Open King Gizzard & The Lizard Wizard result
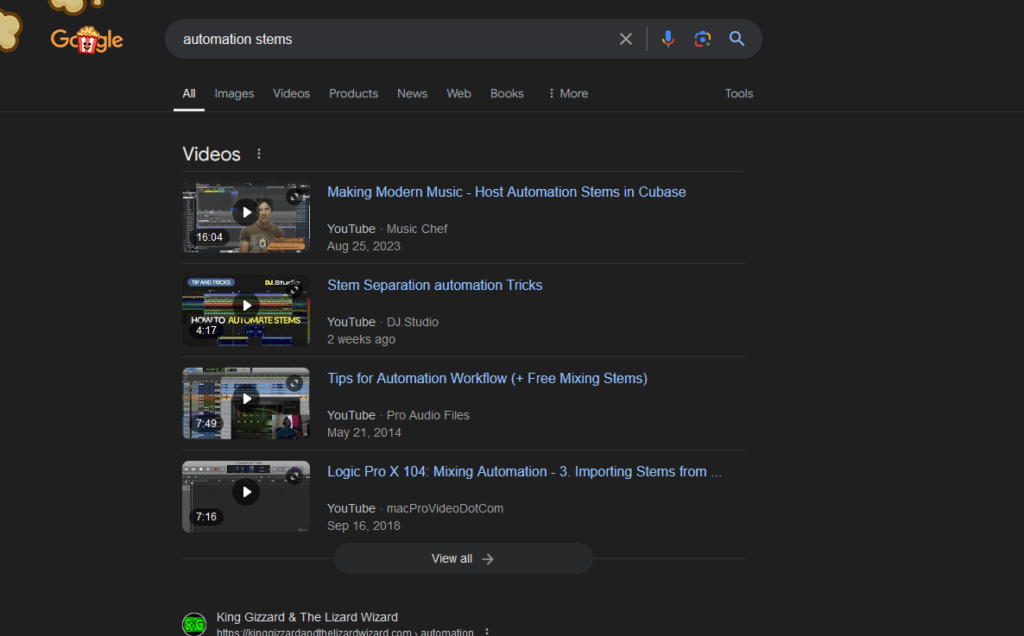 (x=307, y=617)
